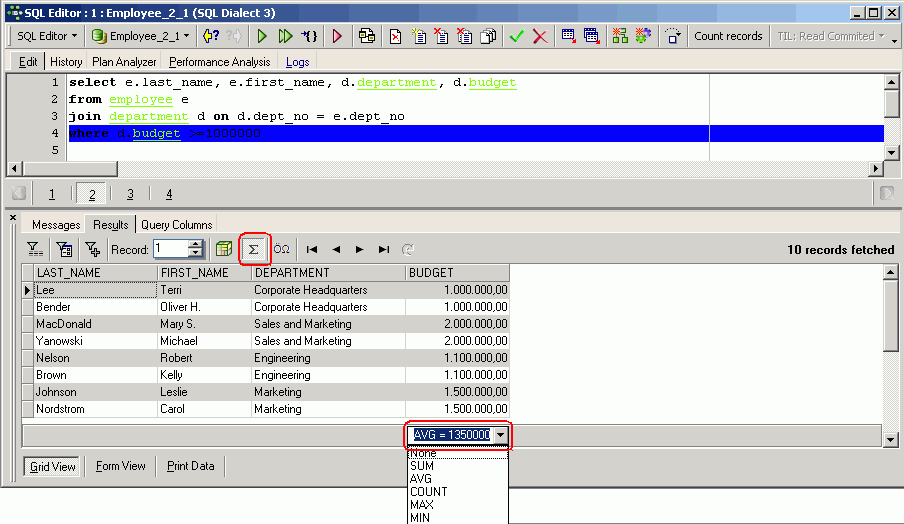
Task: Run the query with the Execute button
Action: point(262,36)
